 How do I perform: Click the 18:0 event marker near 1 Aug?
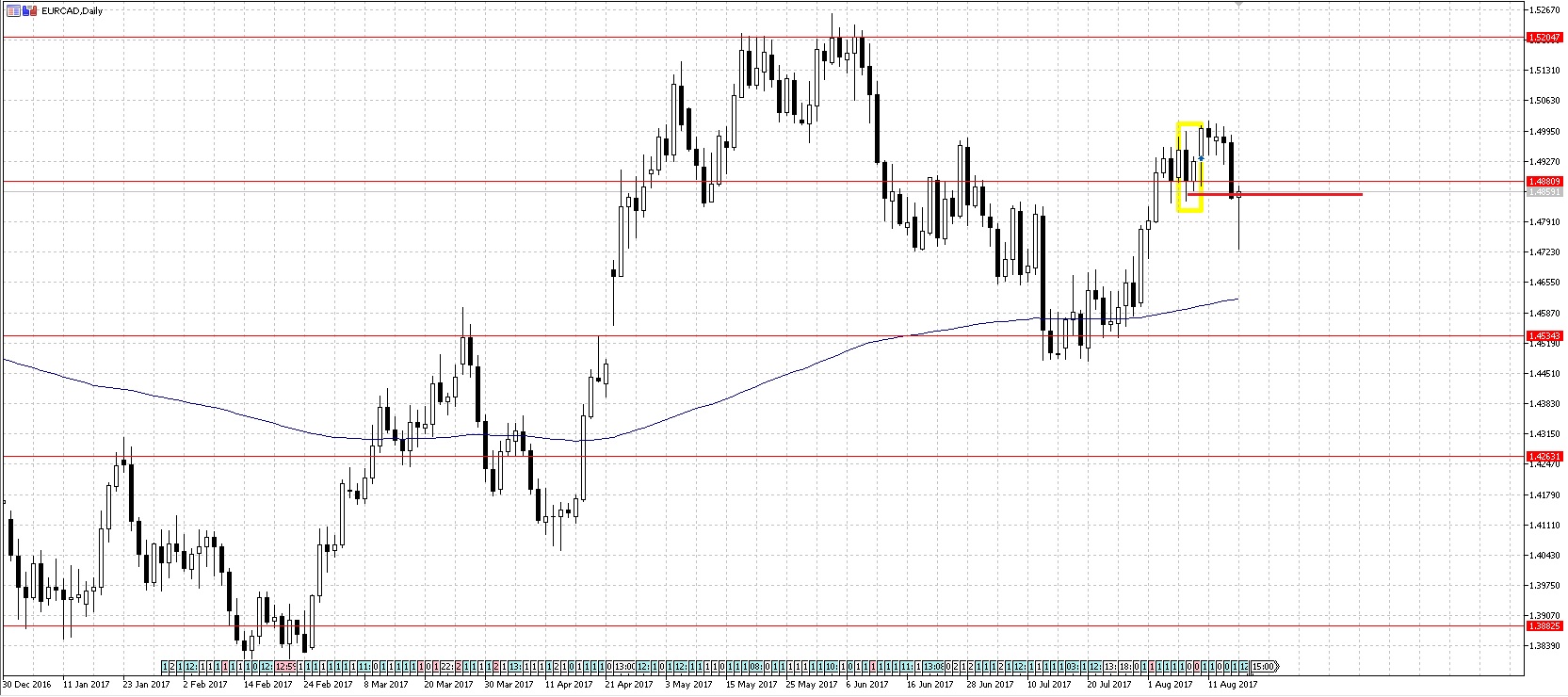pyautogui.click(x=1125, y=667)
